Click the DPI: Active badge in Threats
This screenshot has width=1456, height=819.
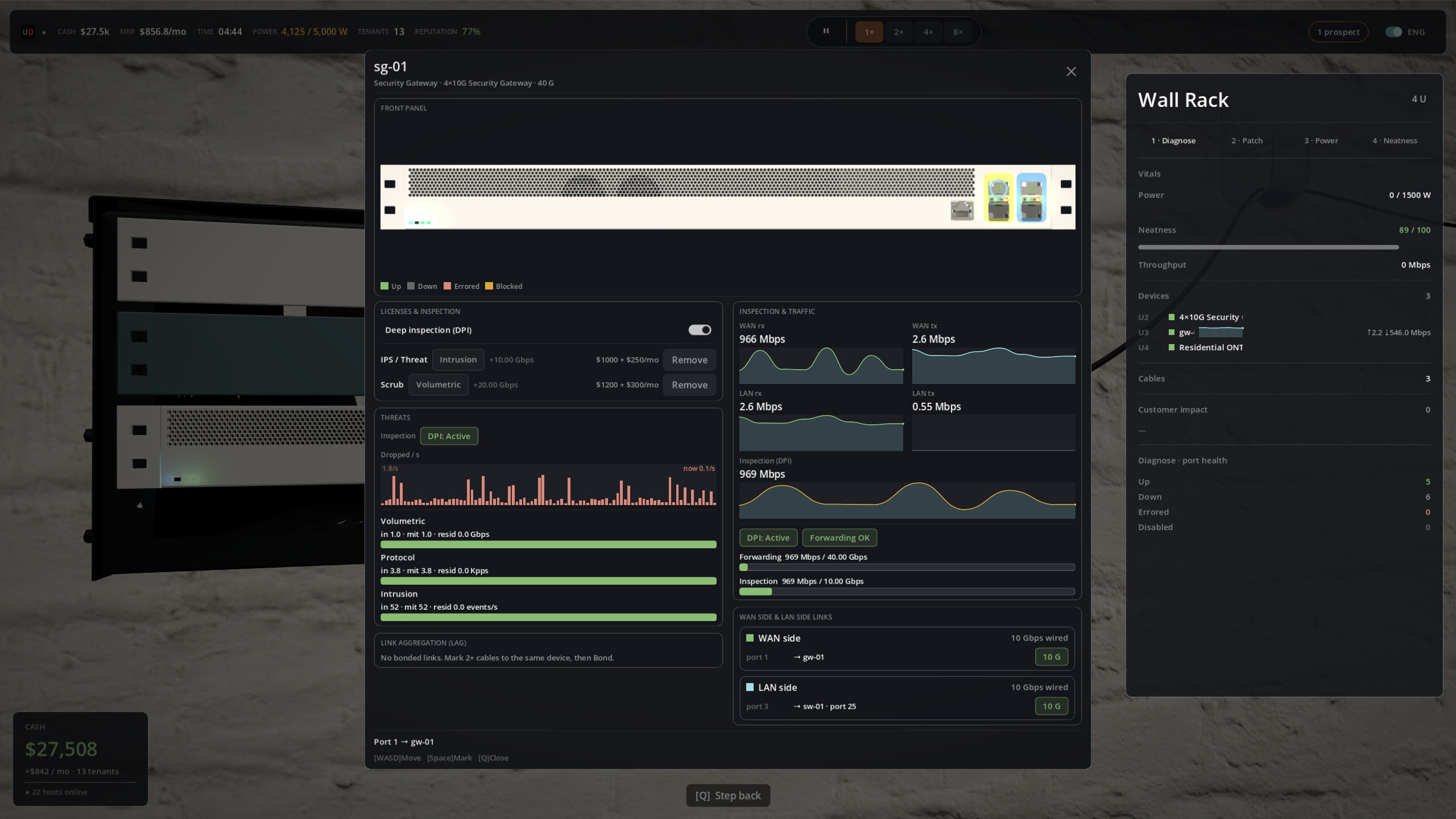pyautogui.click(x=449, y=436)
